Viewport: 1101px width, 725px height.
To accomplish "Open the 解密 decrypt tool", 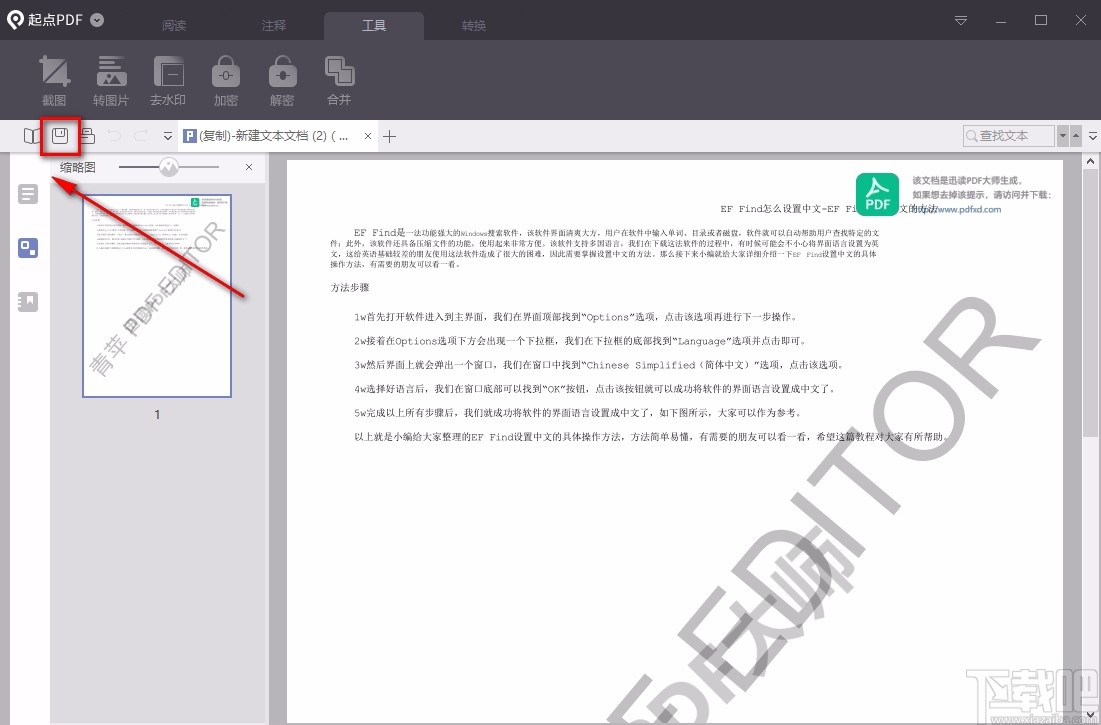I will pos(282,80).
